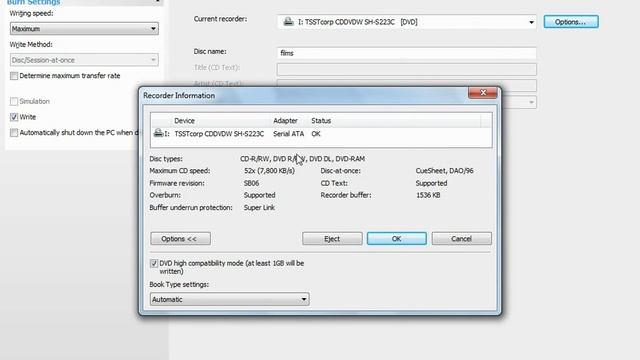Click the Disc name field containing films
The width and height of the screenshot is (640, 360).
coord(407,53)
